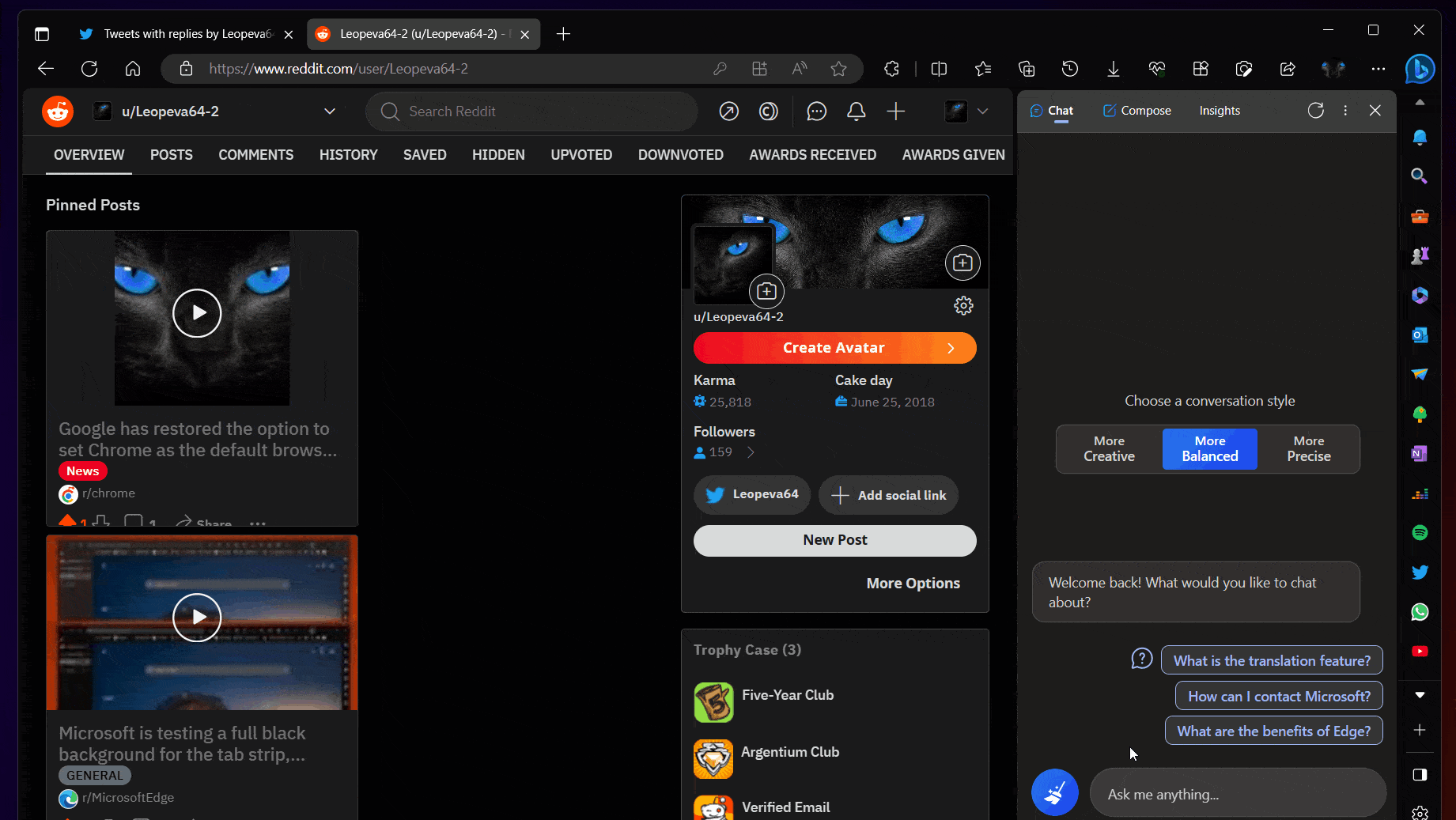Click Add social link button
Viewport: 1456px width, 820px height.
(x=889, y=495)
